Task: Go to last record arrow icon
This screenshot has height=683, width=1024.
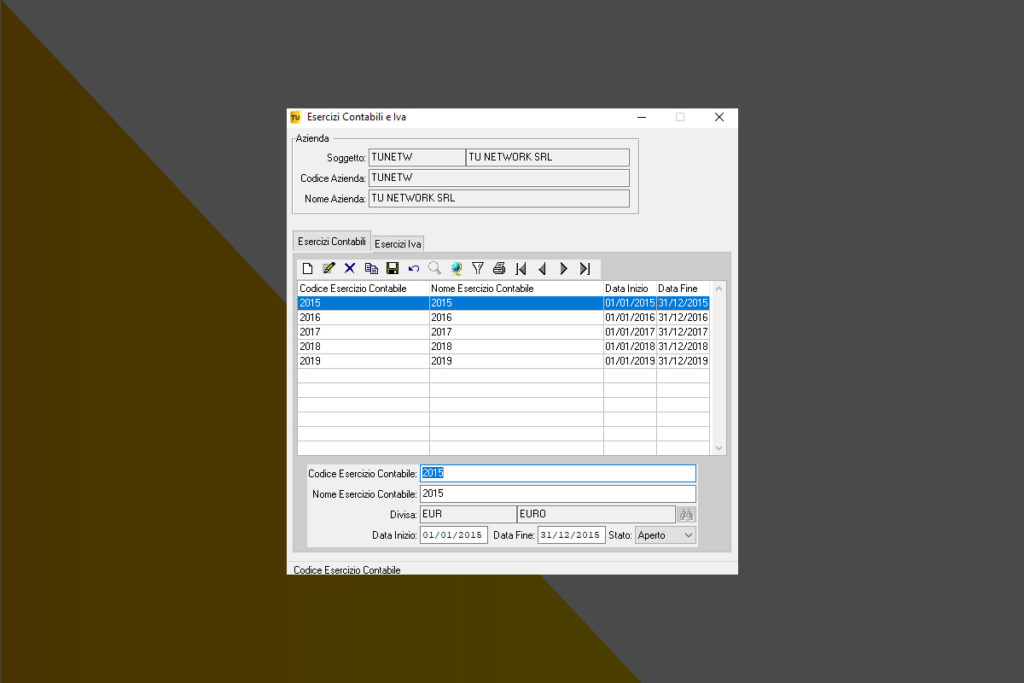Action: [584, 268]
